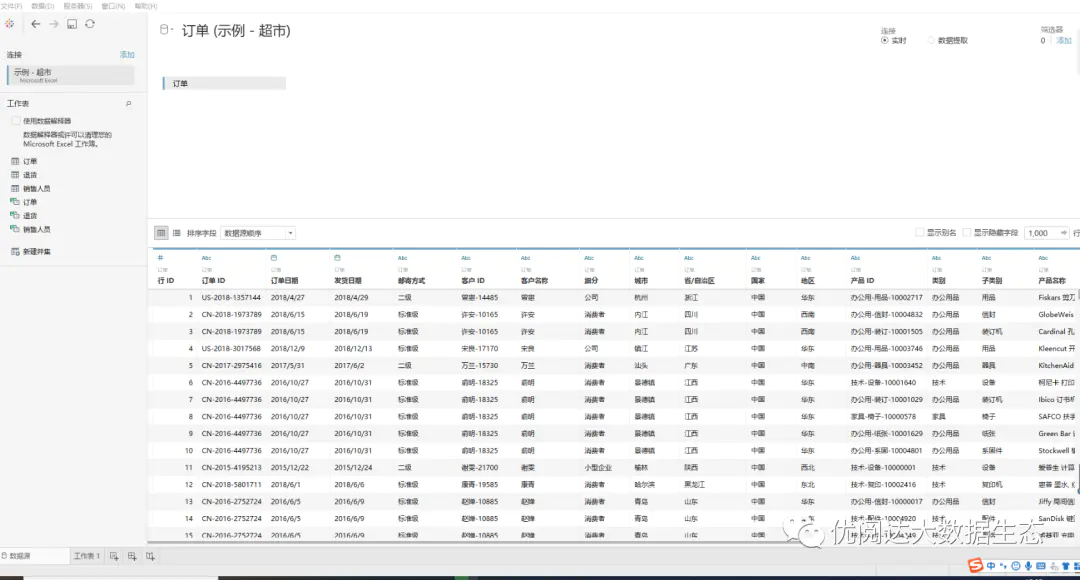Image resolution: width=1080 pixels, height=580 pixels.
Task: Click the new worksheet icon at bottom
Action: click(114, 556)
